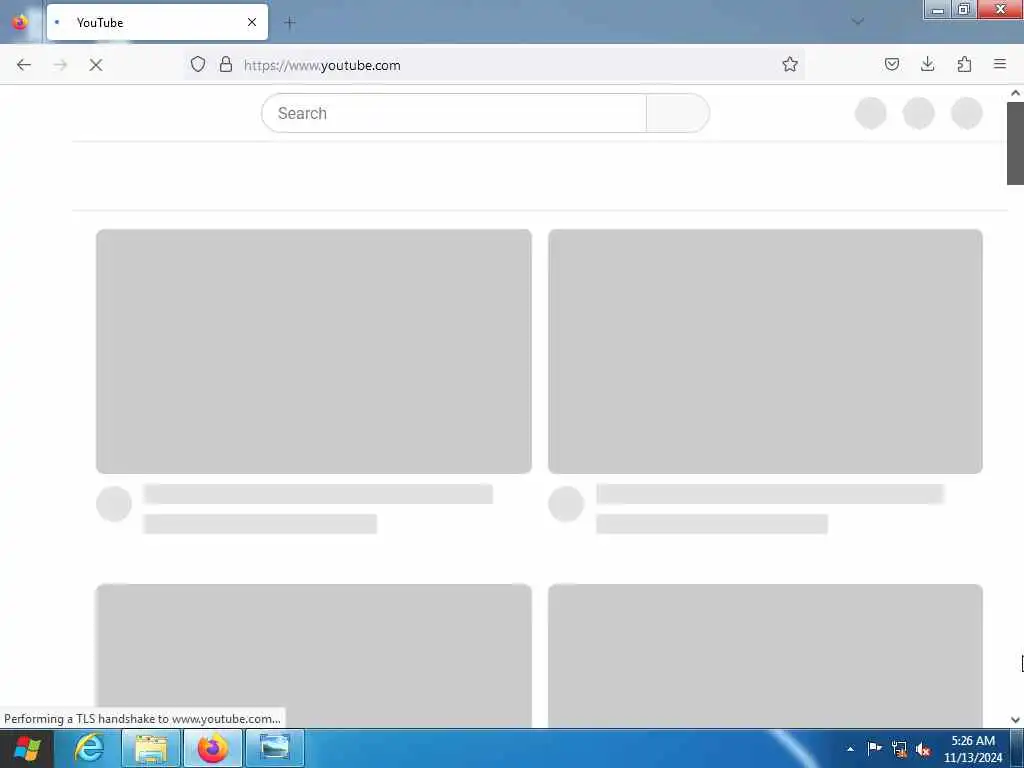Screen dimensions: 1024x768
Task: Open the Windows Start menu
Action: point(27,748)
